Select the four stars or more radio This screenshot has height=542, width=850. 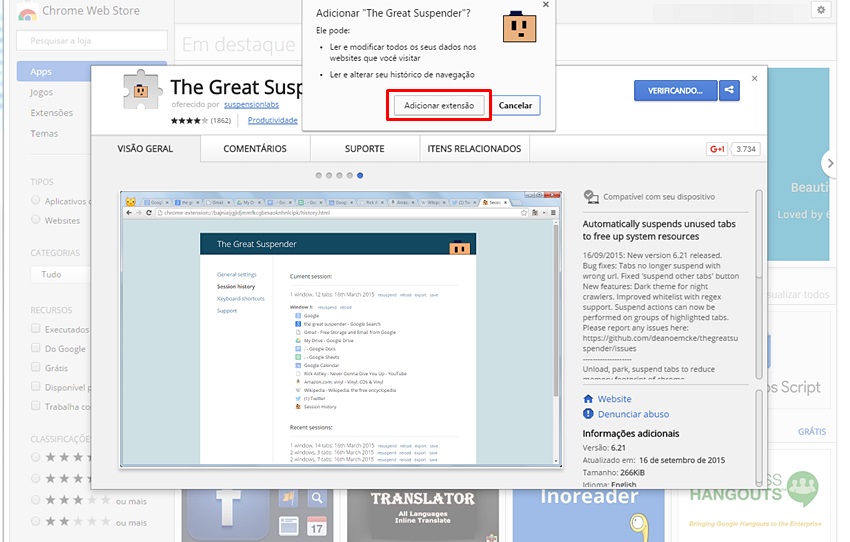coord(36,479)
